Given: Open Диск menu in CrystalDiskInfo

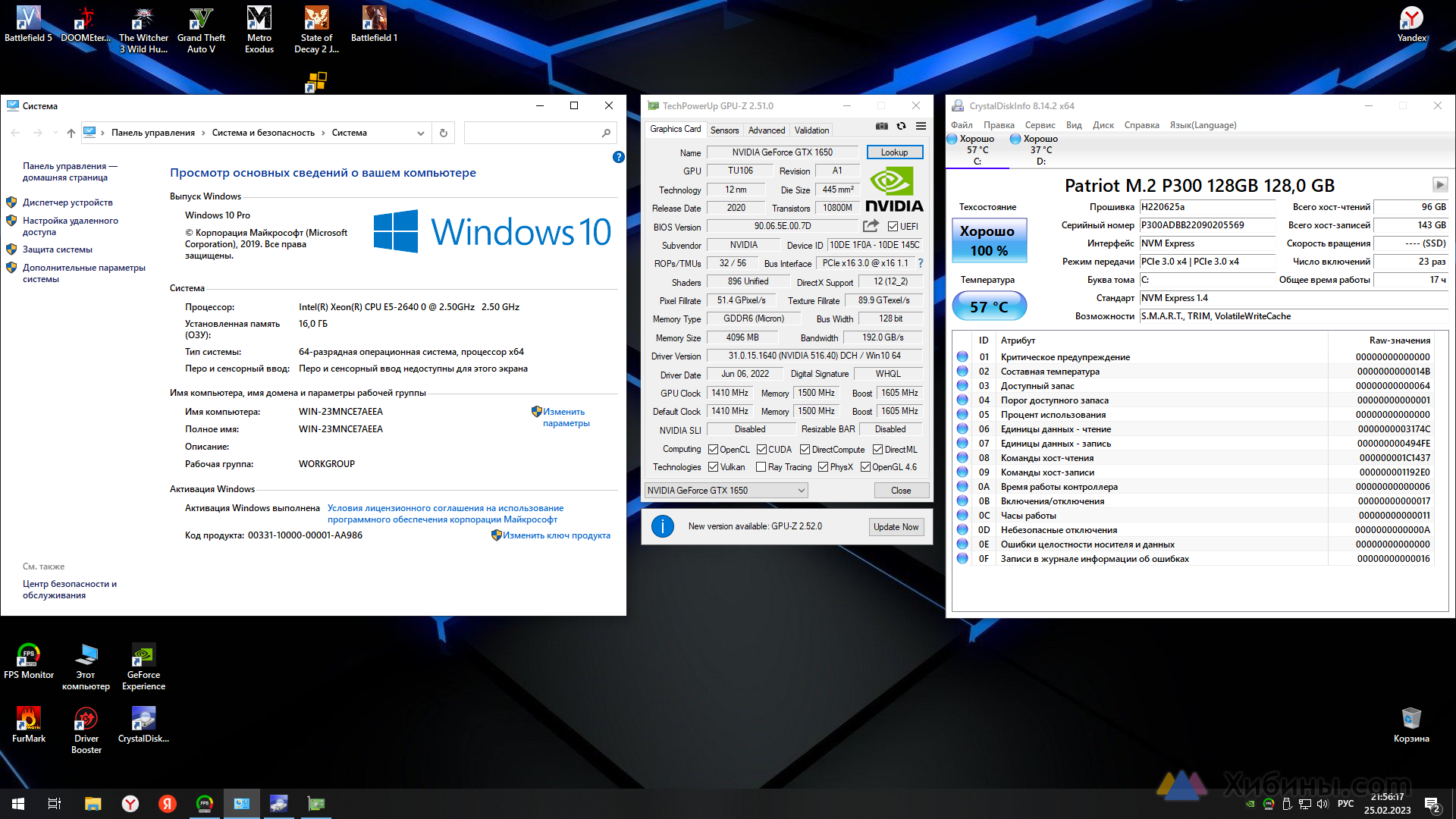Looking at the screenshot, I should pyautogui.click(x=1103, y=125).
